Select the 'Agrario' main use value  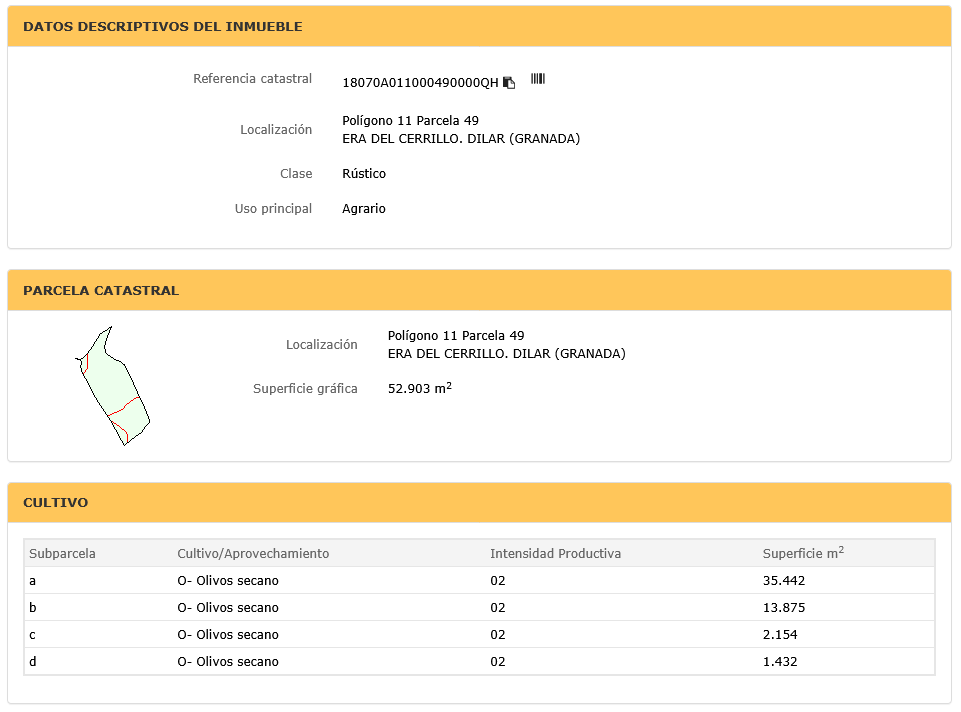click(364, 208)
